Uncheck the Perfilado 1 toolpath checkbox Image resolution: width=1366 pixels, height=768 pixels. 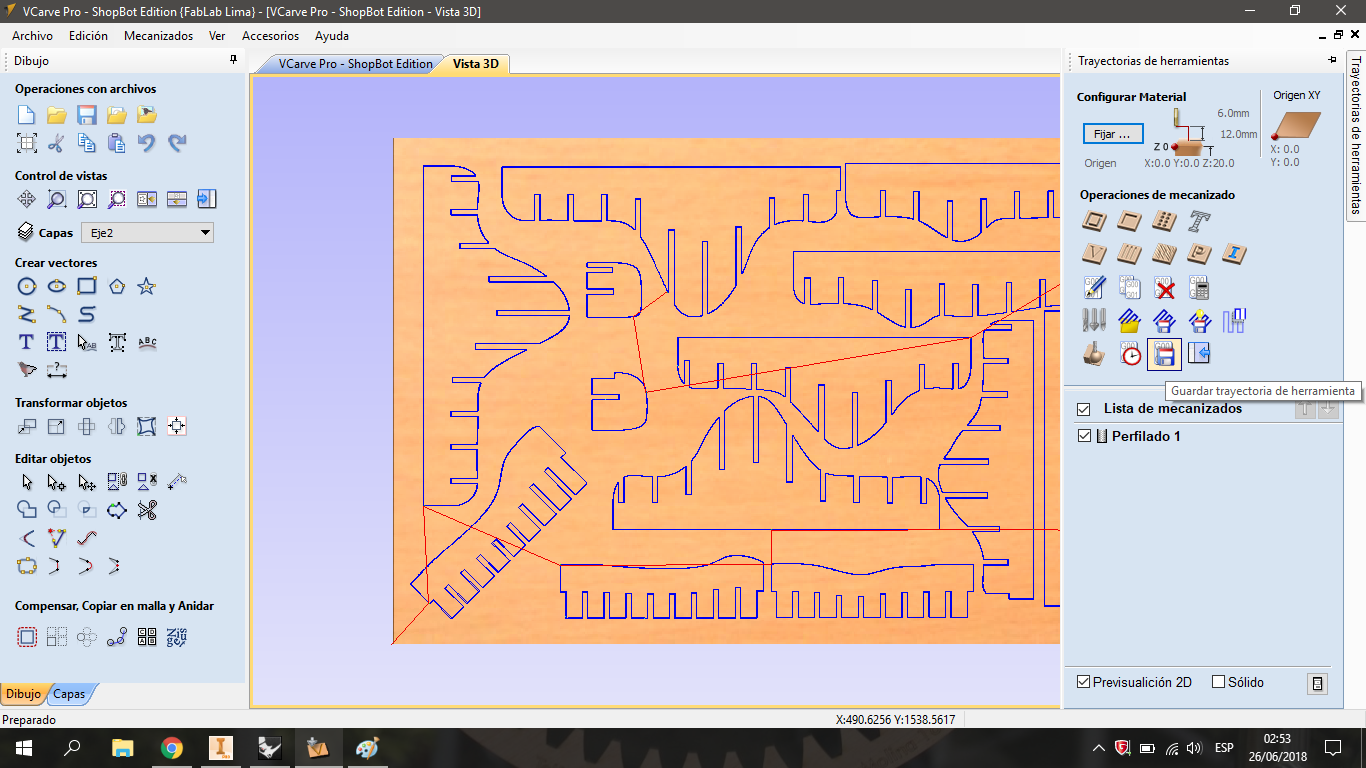[x=1084, y=436]
